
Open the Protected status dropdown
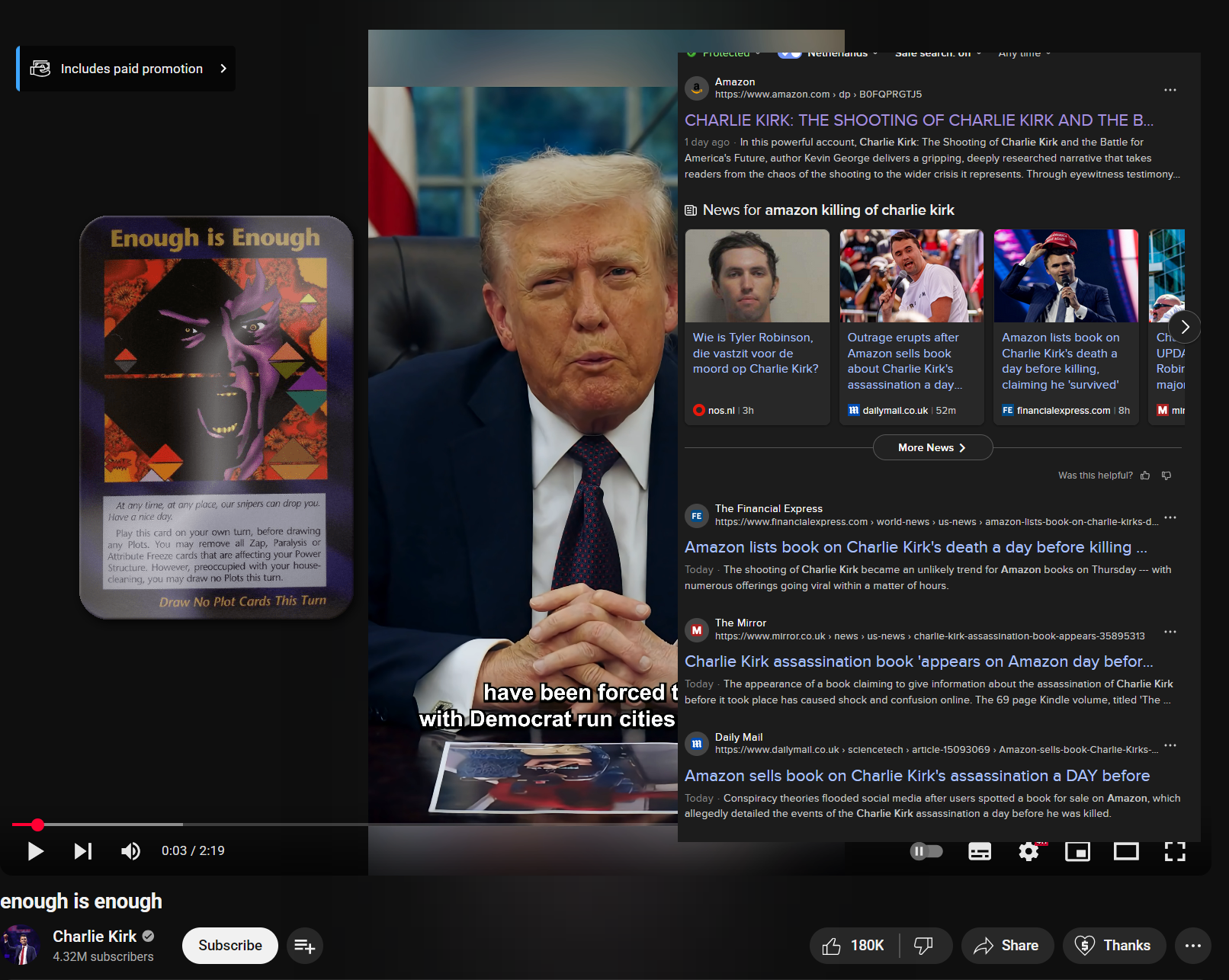click(724, 55)
